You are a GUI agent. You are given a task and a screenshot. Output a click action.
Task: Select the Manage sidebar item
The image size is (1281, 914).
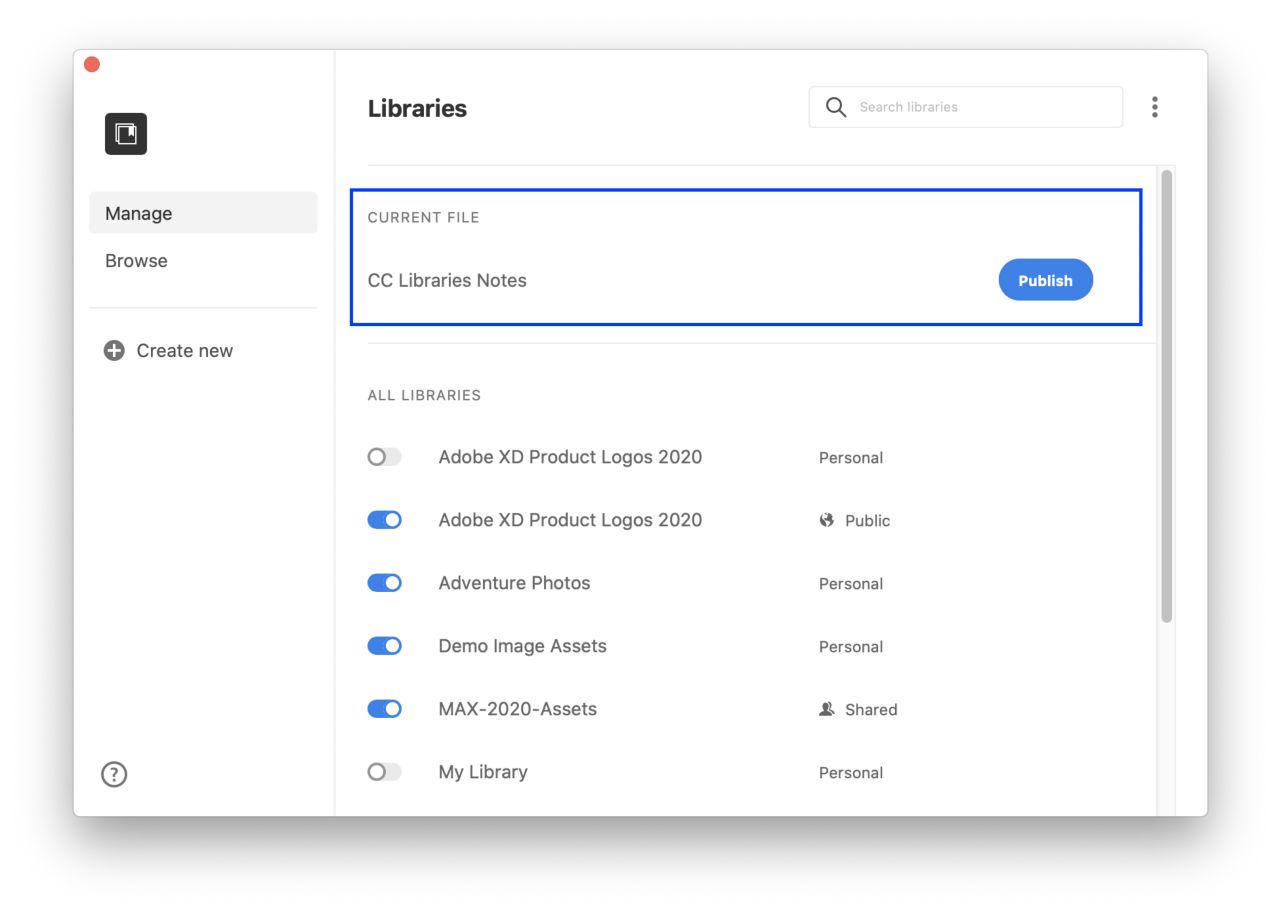click(138, 213)
